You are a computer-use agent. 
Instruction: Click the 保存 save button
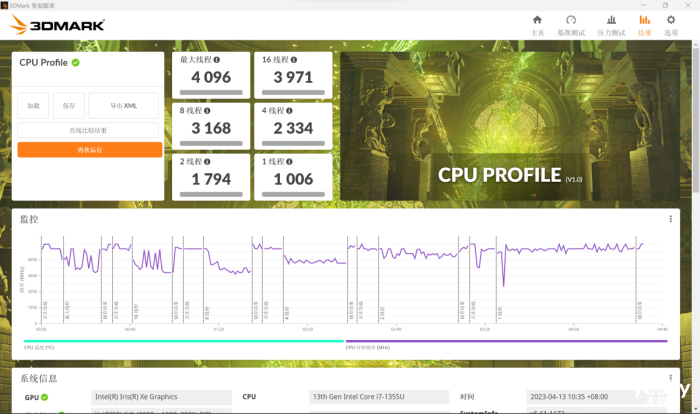[68, 105]
